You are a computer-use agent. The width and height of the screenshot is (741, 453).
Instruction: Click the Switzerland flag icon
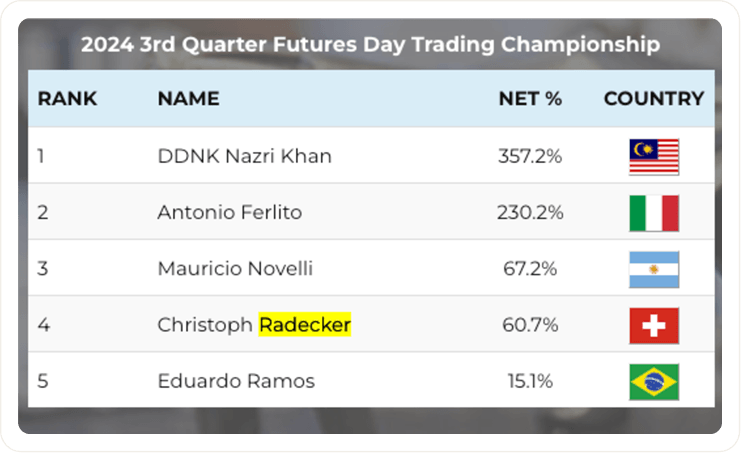pyautogui.click(x=654, y=325)
